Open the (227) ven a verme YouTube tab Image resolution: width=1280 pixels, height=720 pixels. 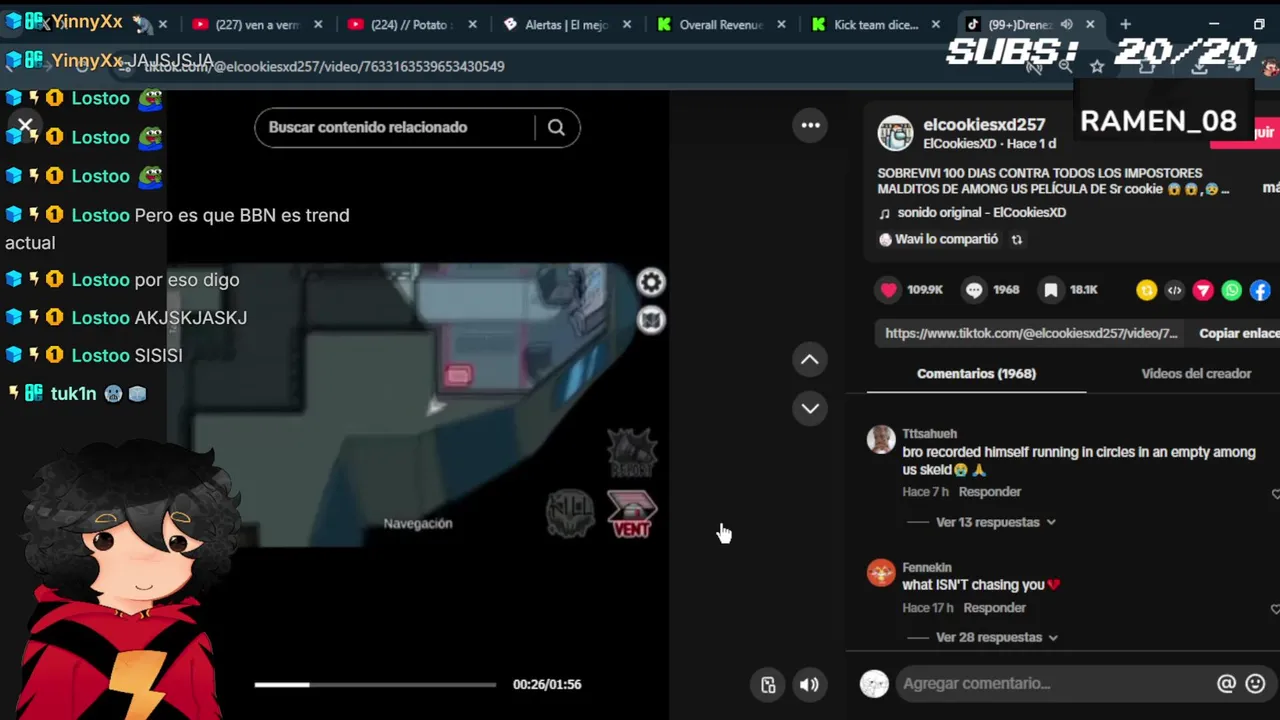(257, 25)
